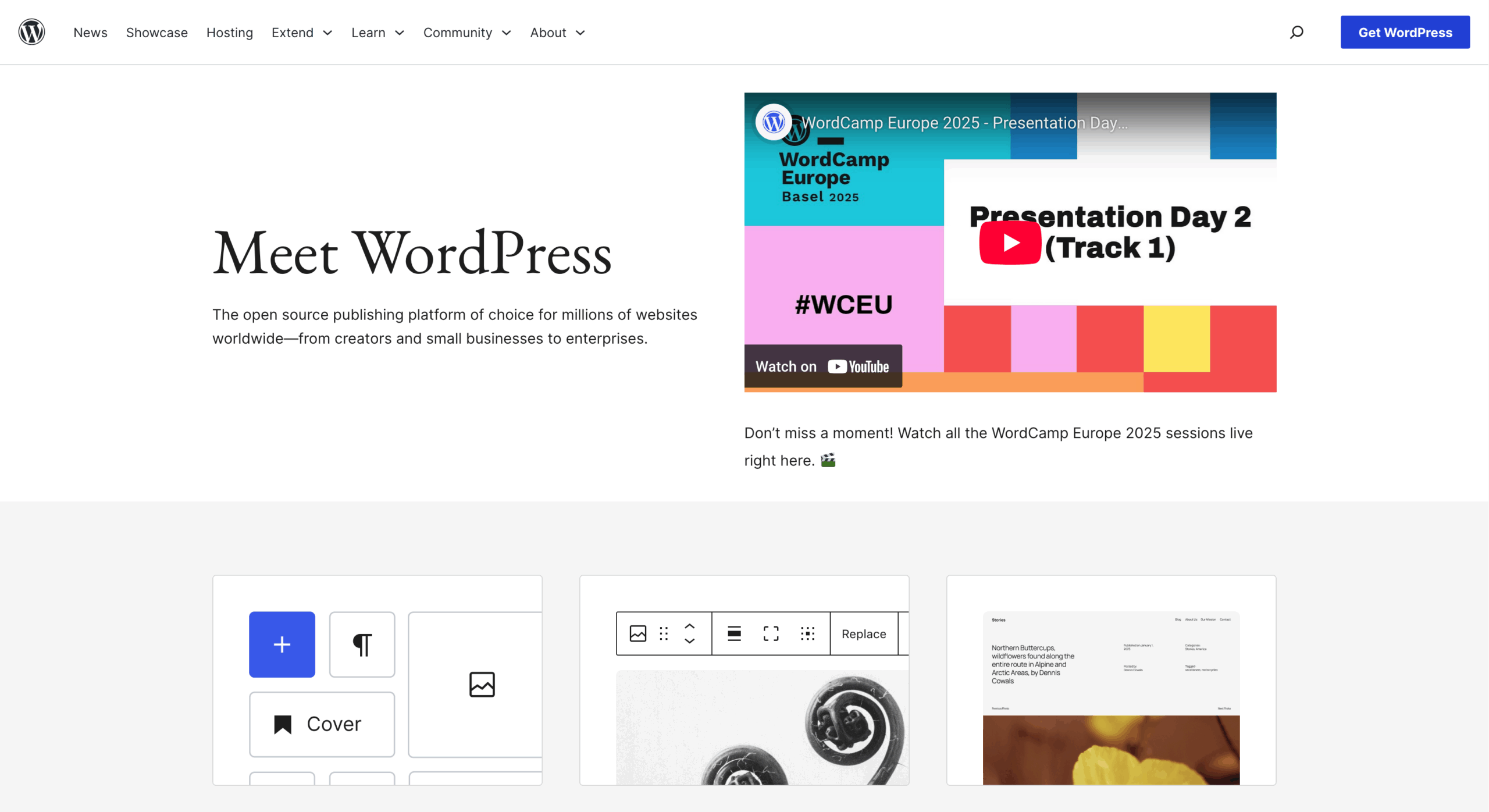Expand the Community menu chevron
Image resolution: width=1489 pixels, height=812 pixels.
coord(506,33)
